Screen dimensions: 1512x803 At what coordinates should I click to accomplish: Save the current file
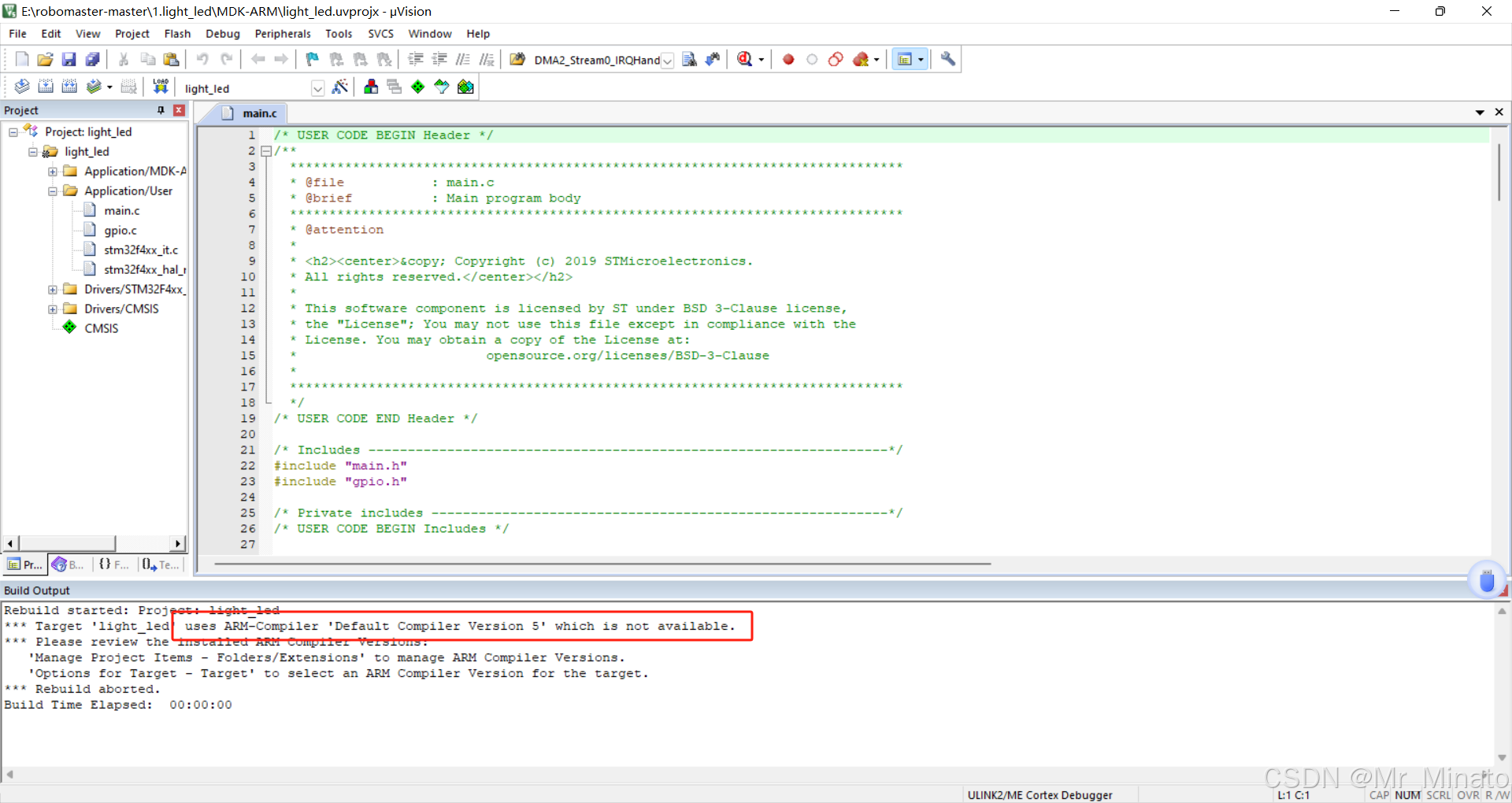tap(69, 59)
